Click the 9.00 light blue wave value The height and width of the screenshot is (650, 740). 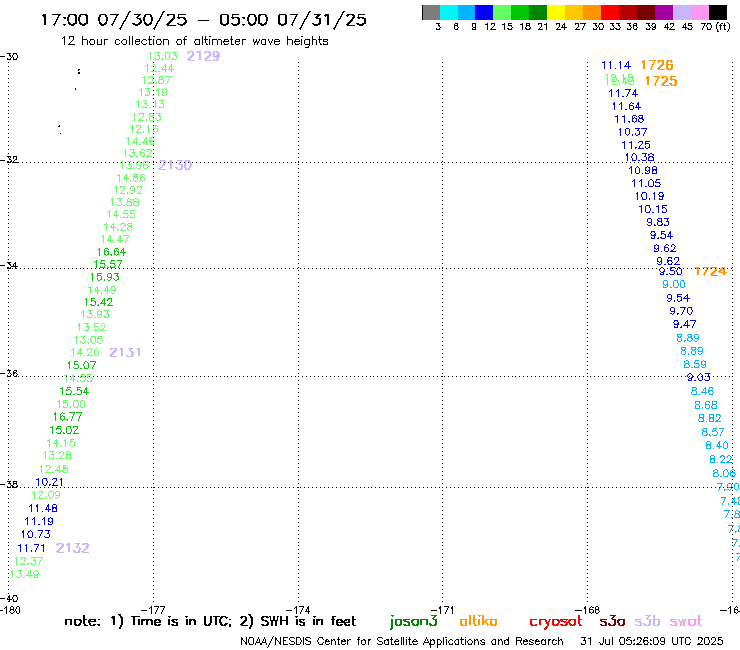[674, 284]
